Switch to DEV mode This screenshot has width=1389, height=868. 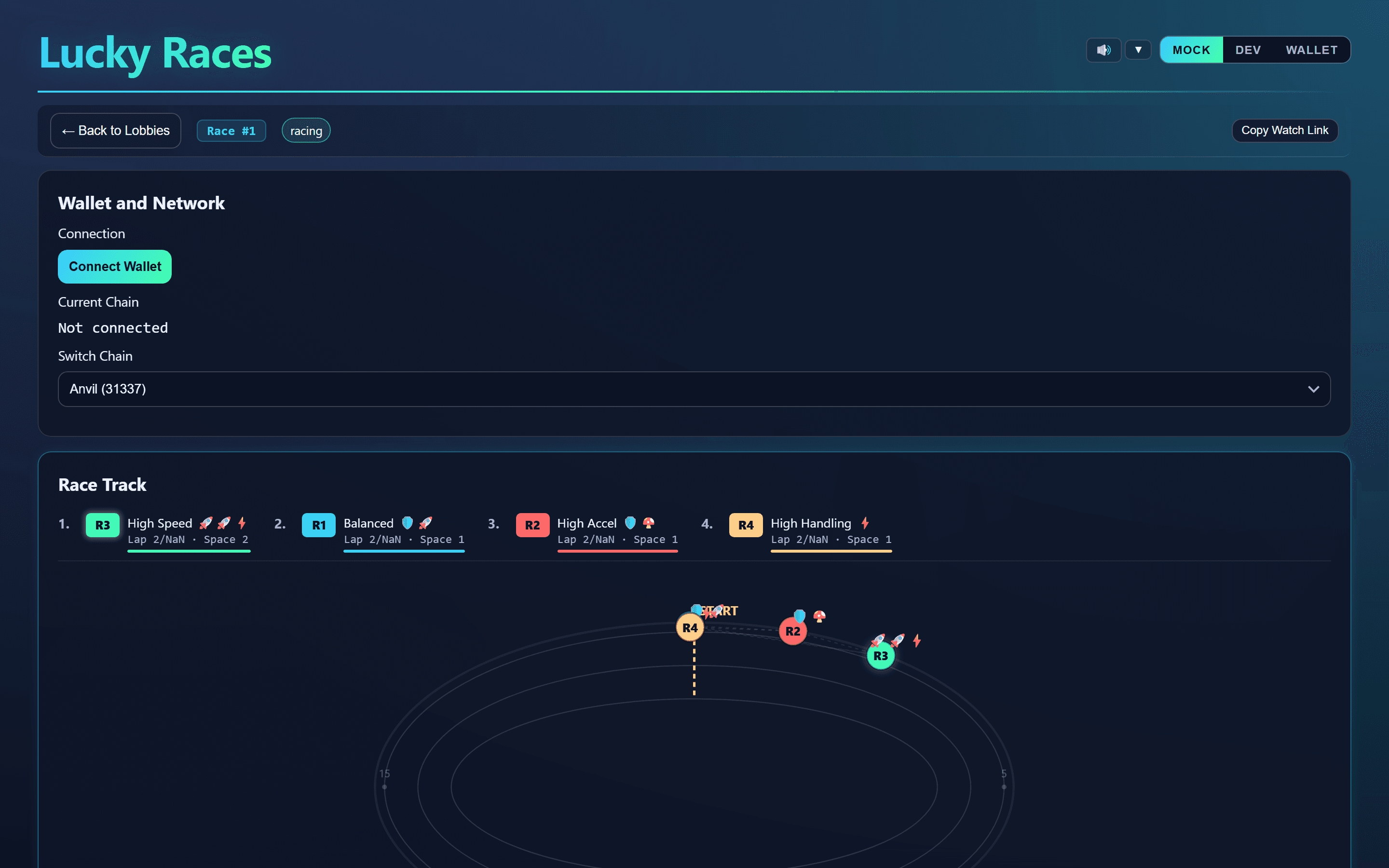pyautogui.click(x=1248, y=50)
